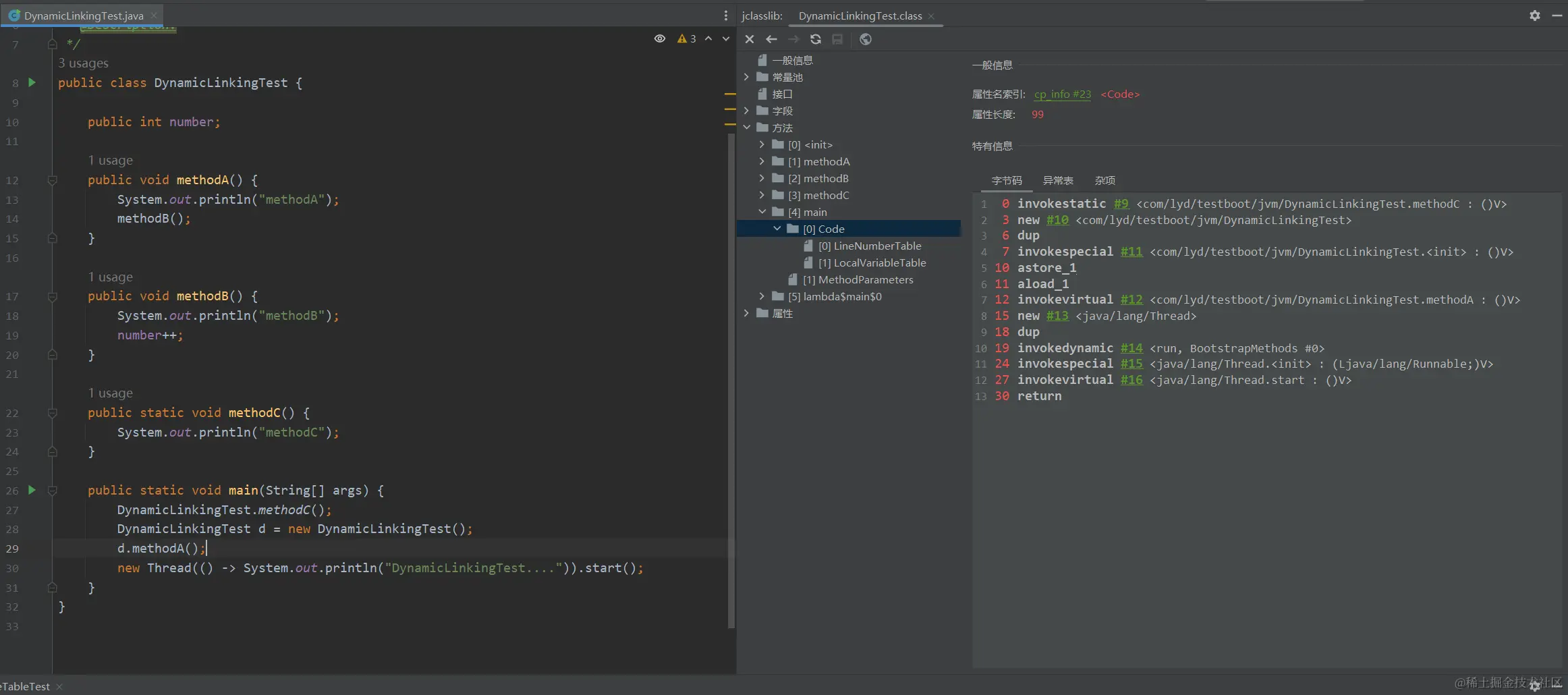
Task: Open constant pool link #13
Action: pos(1057,316)
